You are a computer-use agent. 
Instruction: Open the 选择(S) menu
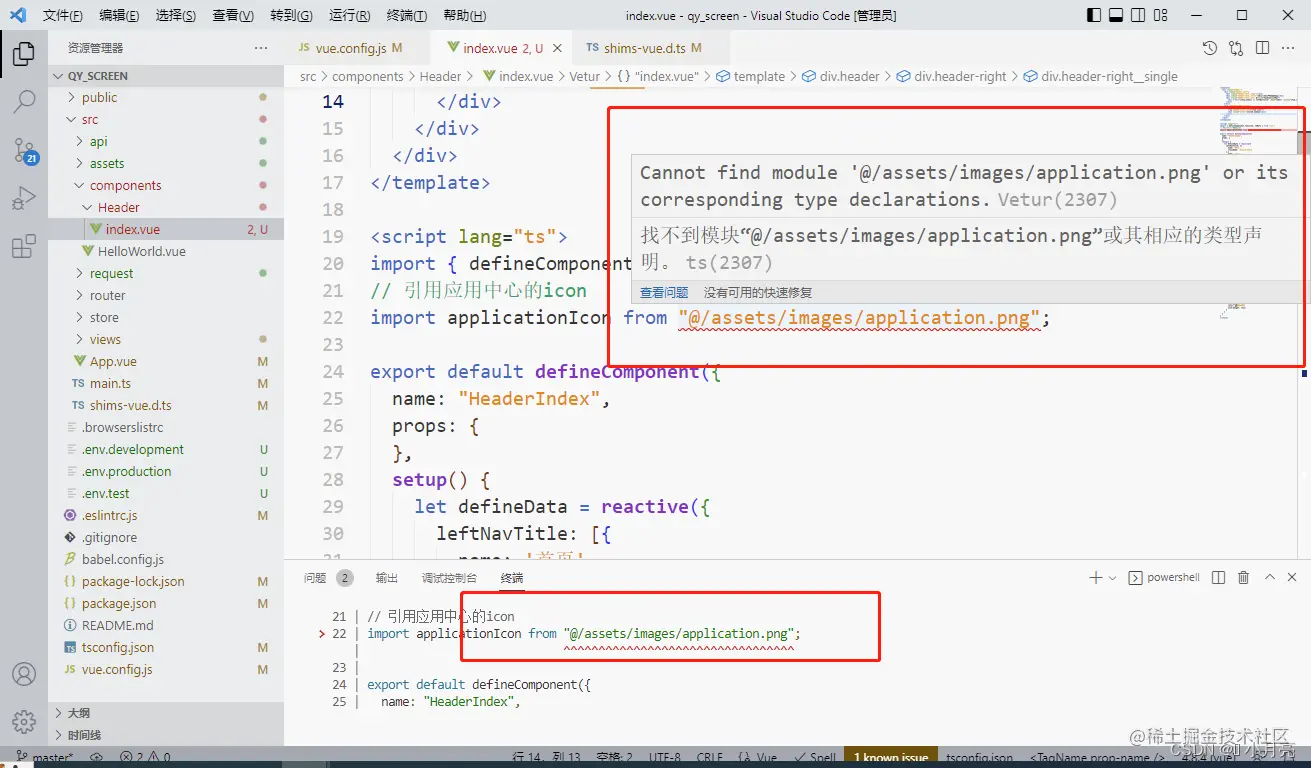tap(176, 15)
